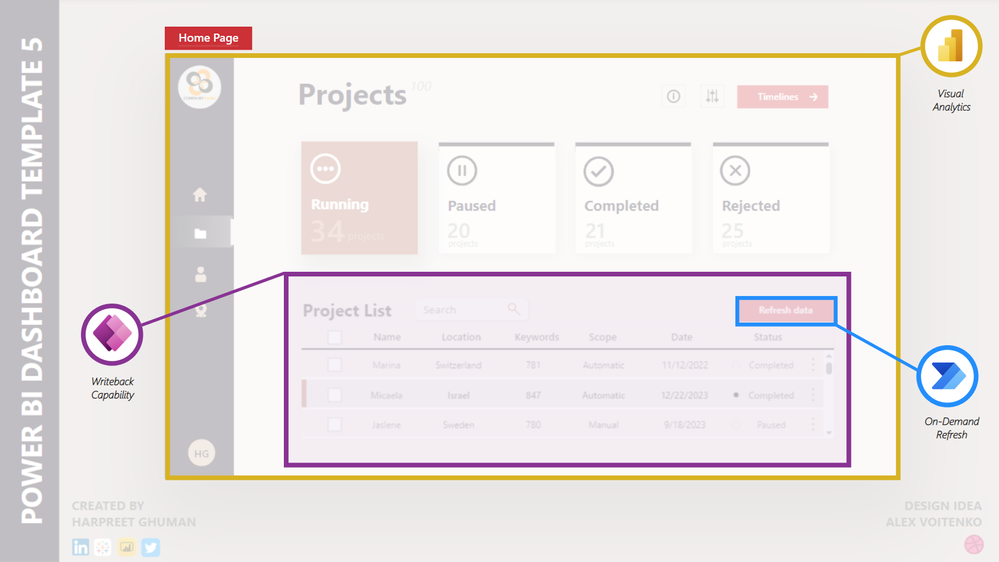999x562 pixels.
Task: Click the 12/22/2023 date cell
Action: click(684, 395)
